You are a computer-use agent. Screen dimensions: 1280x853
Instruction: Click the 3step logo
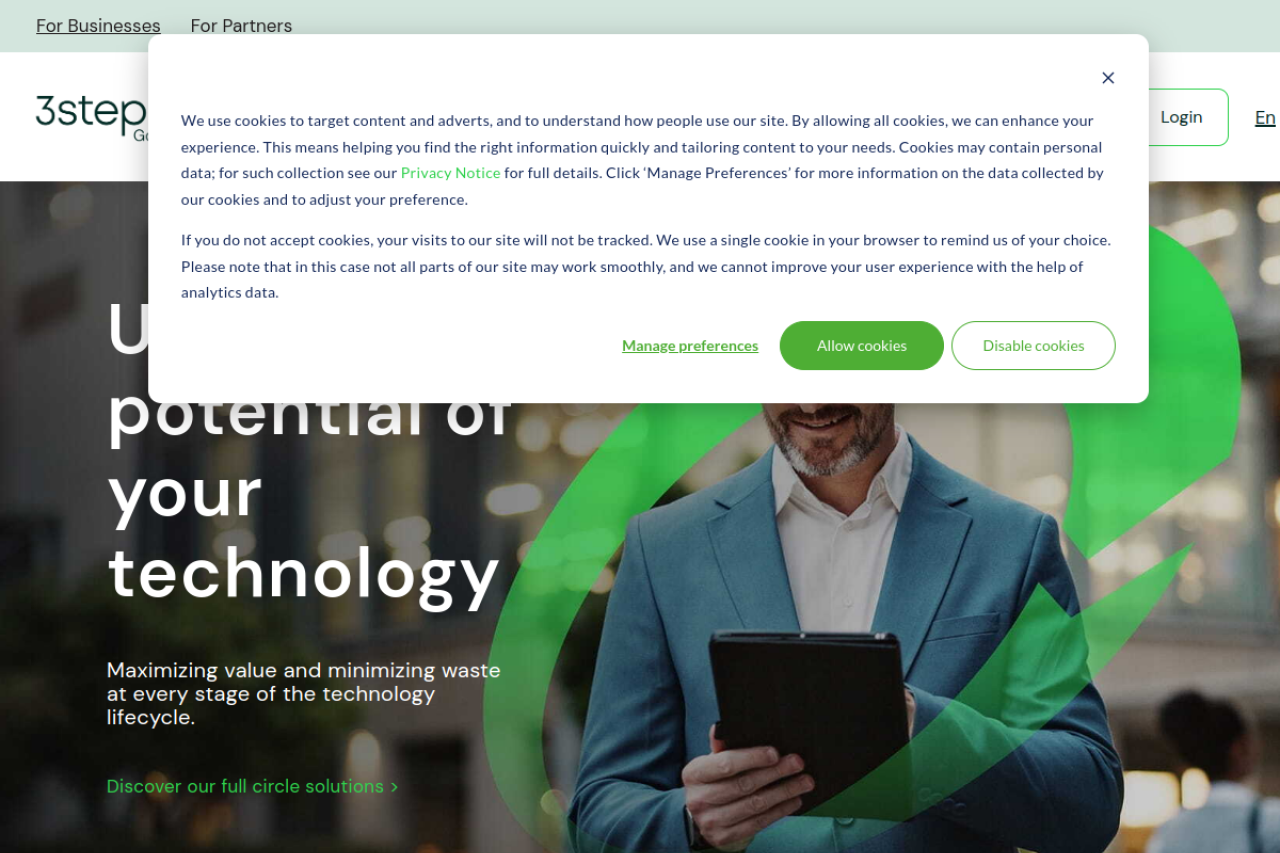[91, 116]
